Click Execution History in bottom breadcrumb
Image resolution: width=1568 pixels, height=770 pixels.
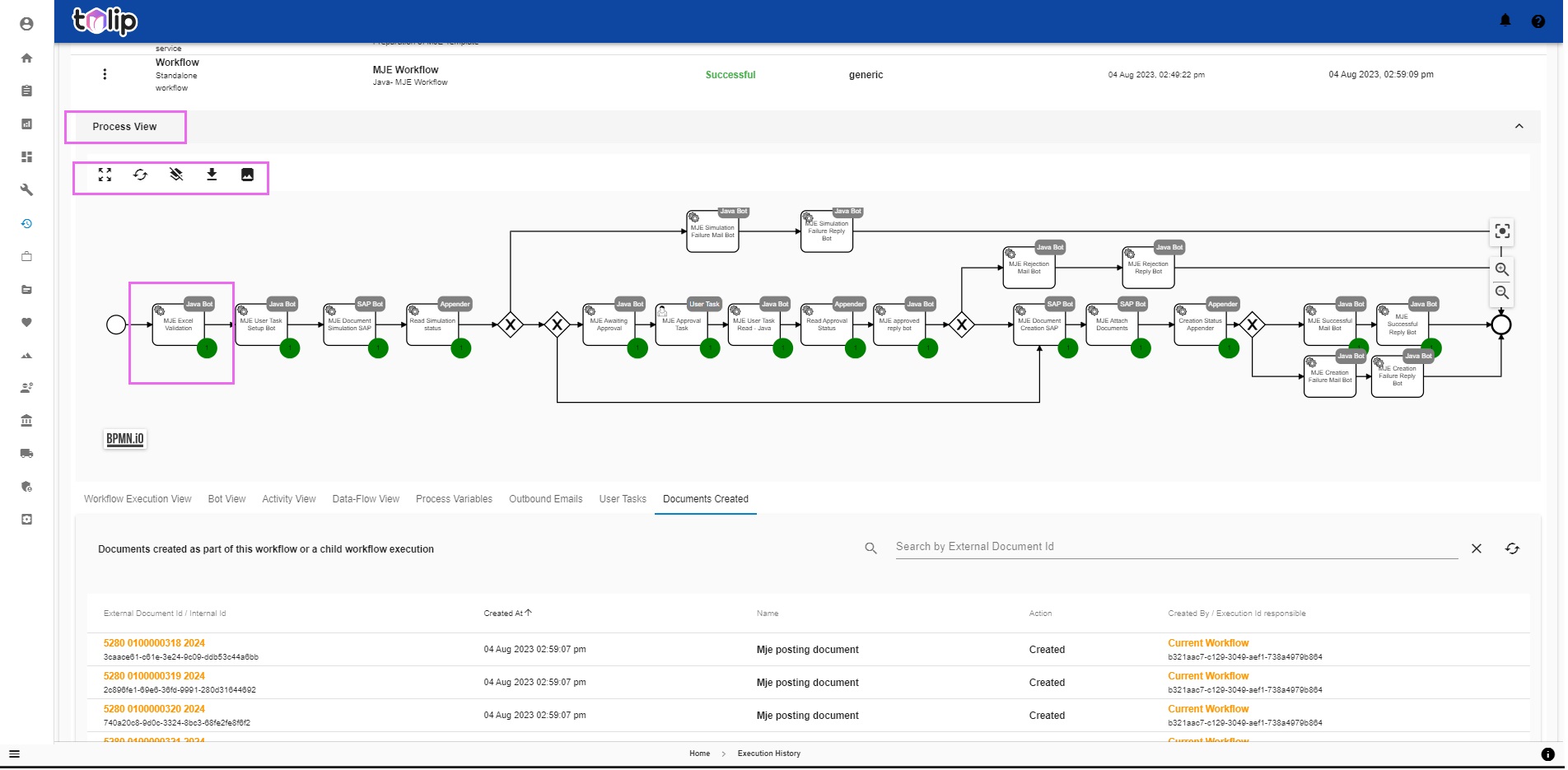click(x=768, y=754)
